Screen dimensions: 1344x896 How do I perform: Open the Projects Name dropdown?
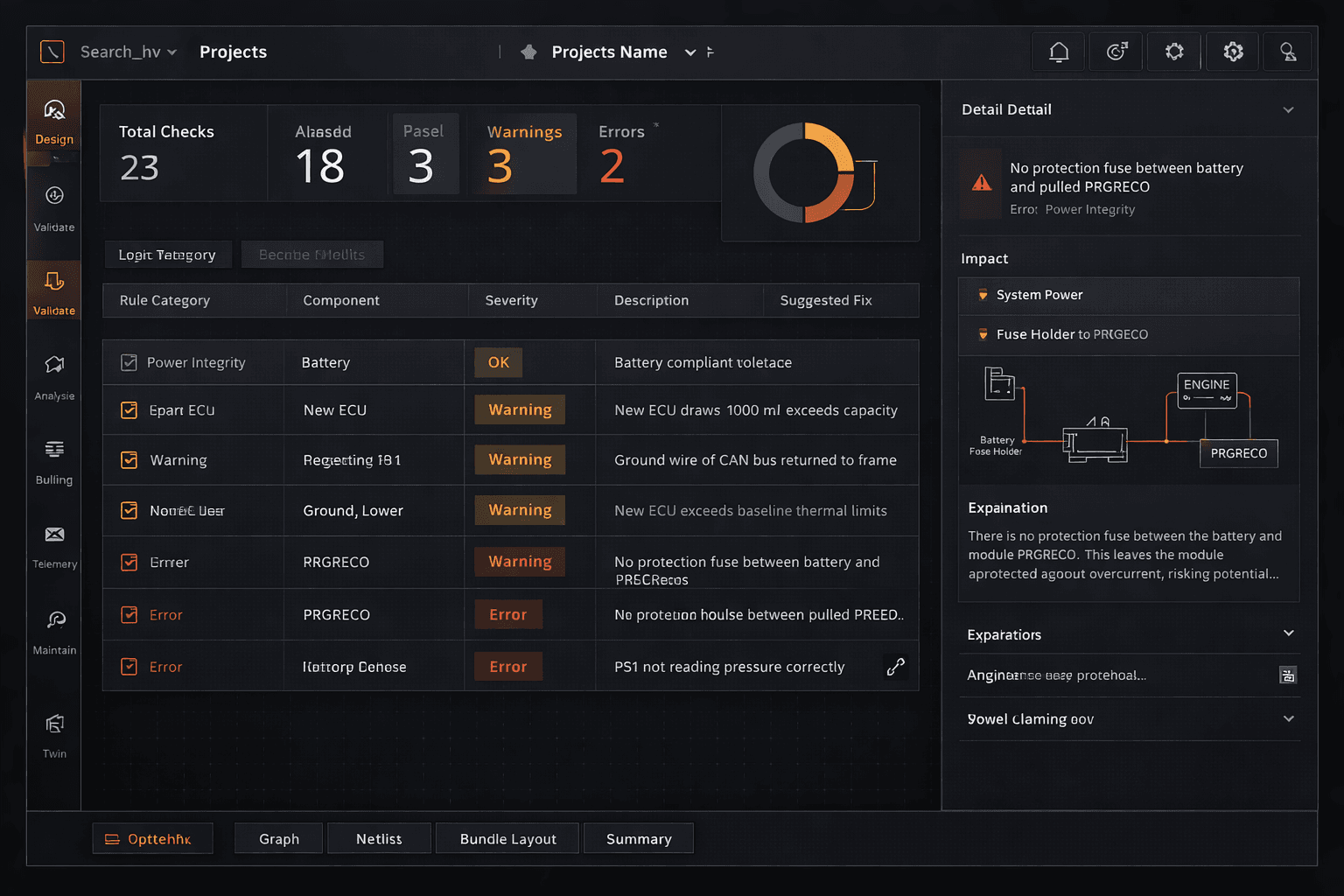(x=690, y=52)
